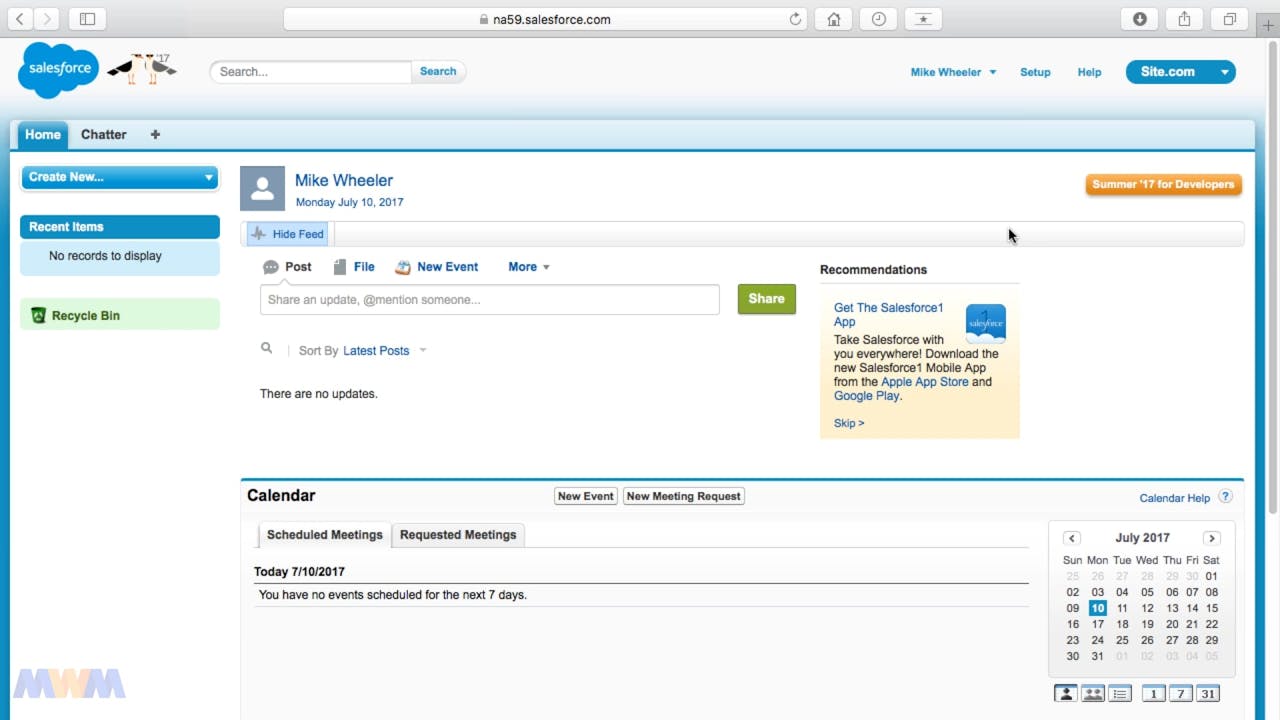Expand the More publisher actions
Image resolution: width=1280 pixels, height=720 pixels.
click(x=528, y=267)
